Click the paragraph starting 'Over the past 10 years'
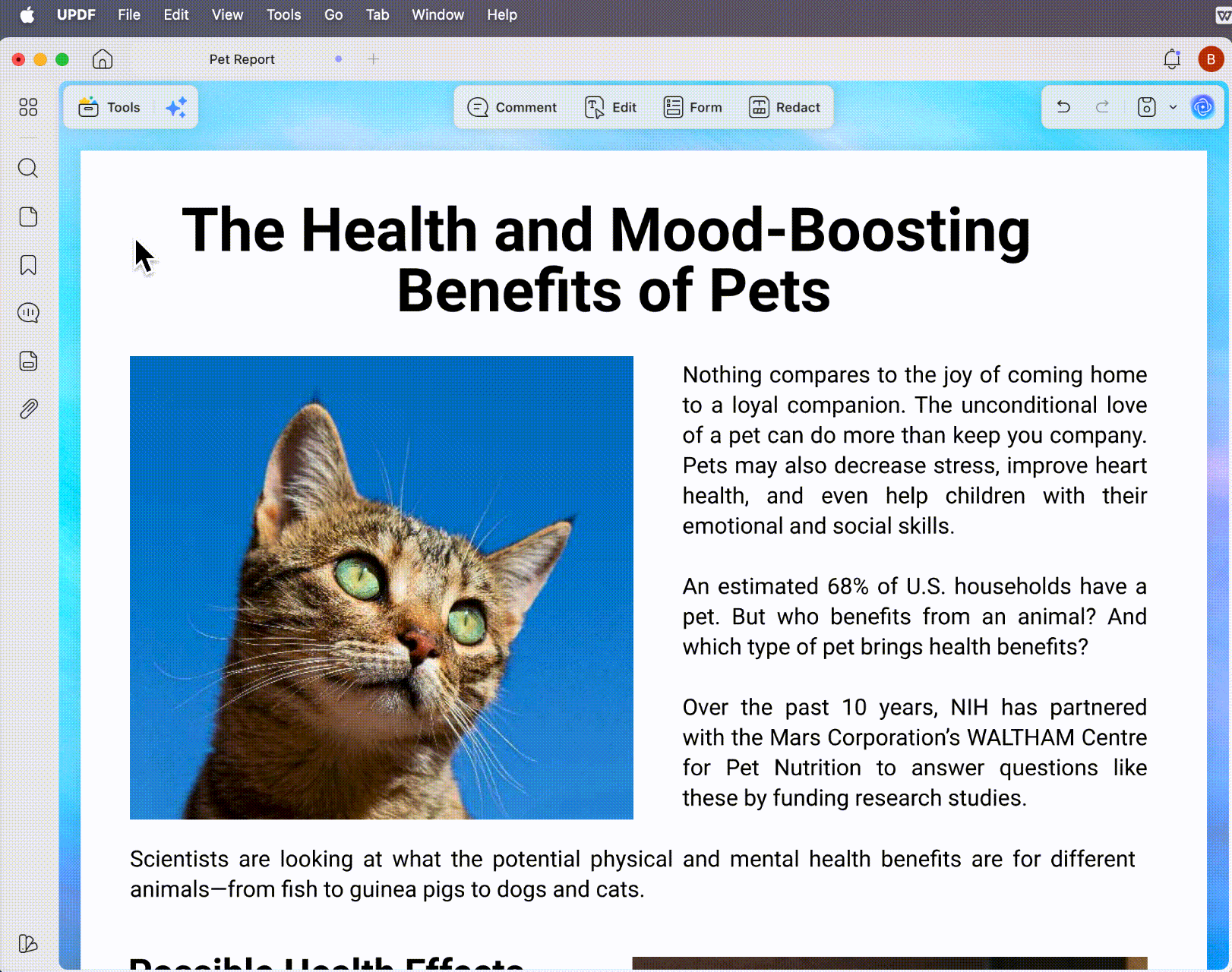The width and height of the screenshot is (1232, 972). 915,753
